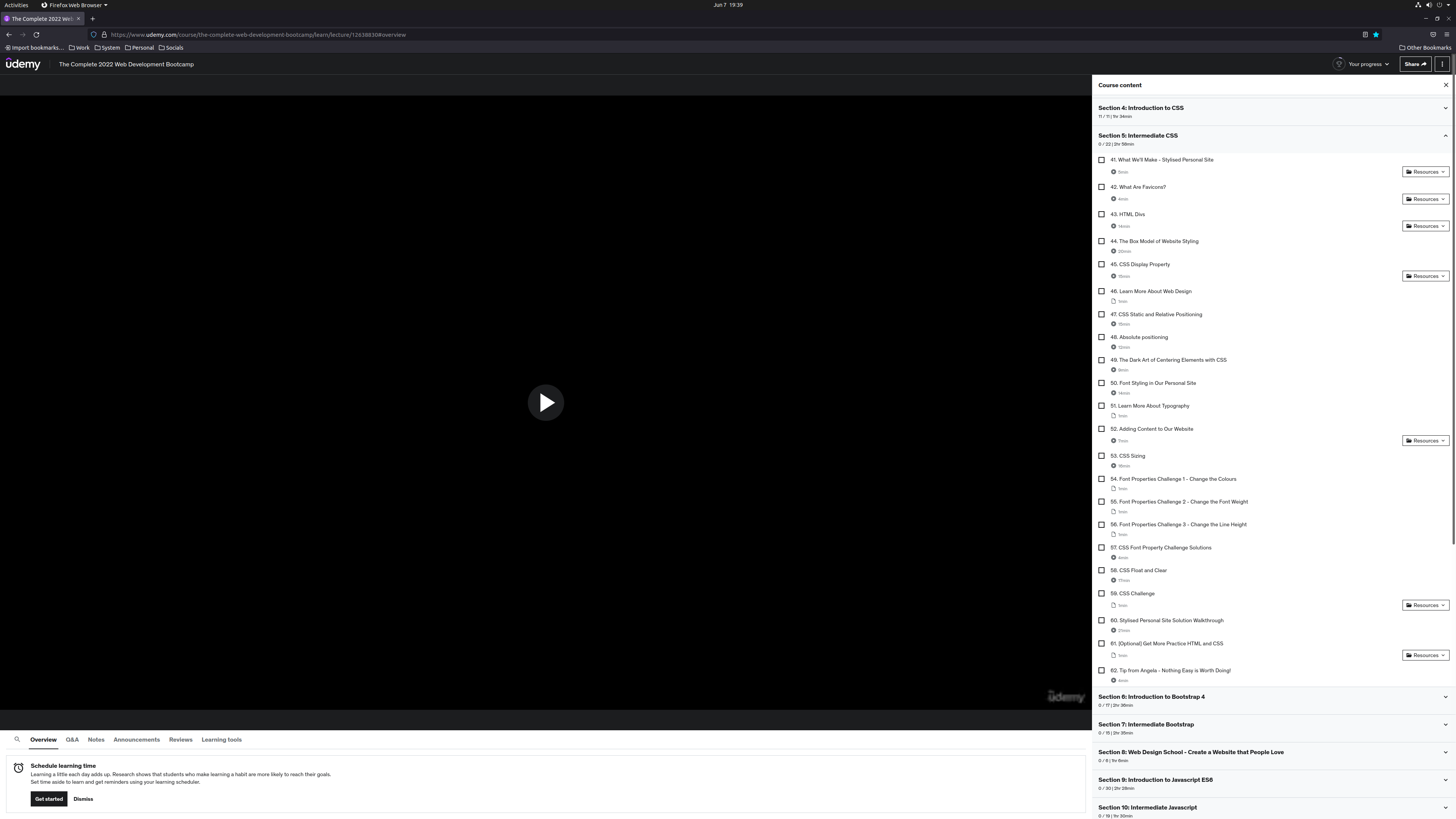Screen dimensions: 1456x819
Task: Mark lecture 41 What We'll Make complete
Action: coord(1101,160)
